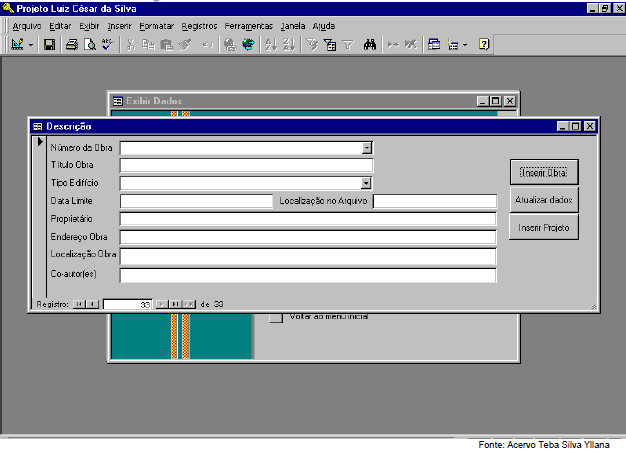Click the Delete Record toolbar icon
This screenshot has width=626, height=452.
411,44
